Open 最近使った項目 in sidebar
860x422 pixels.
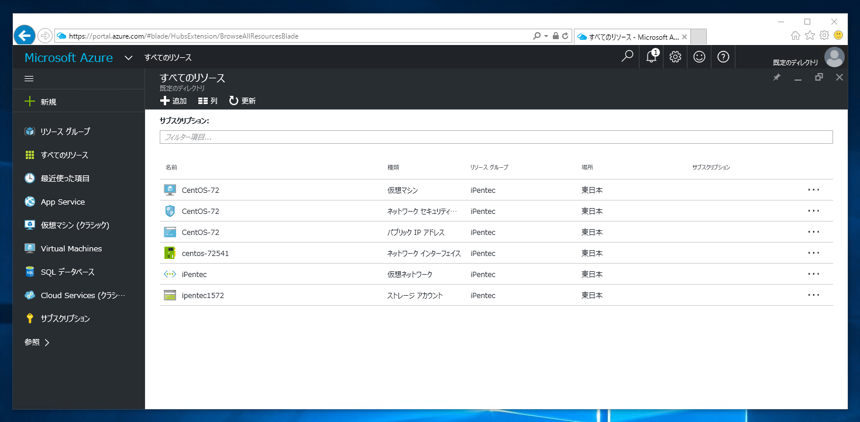click(57, 178)
